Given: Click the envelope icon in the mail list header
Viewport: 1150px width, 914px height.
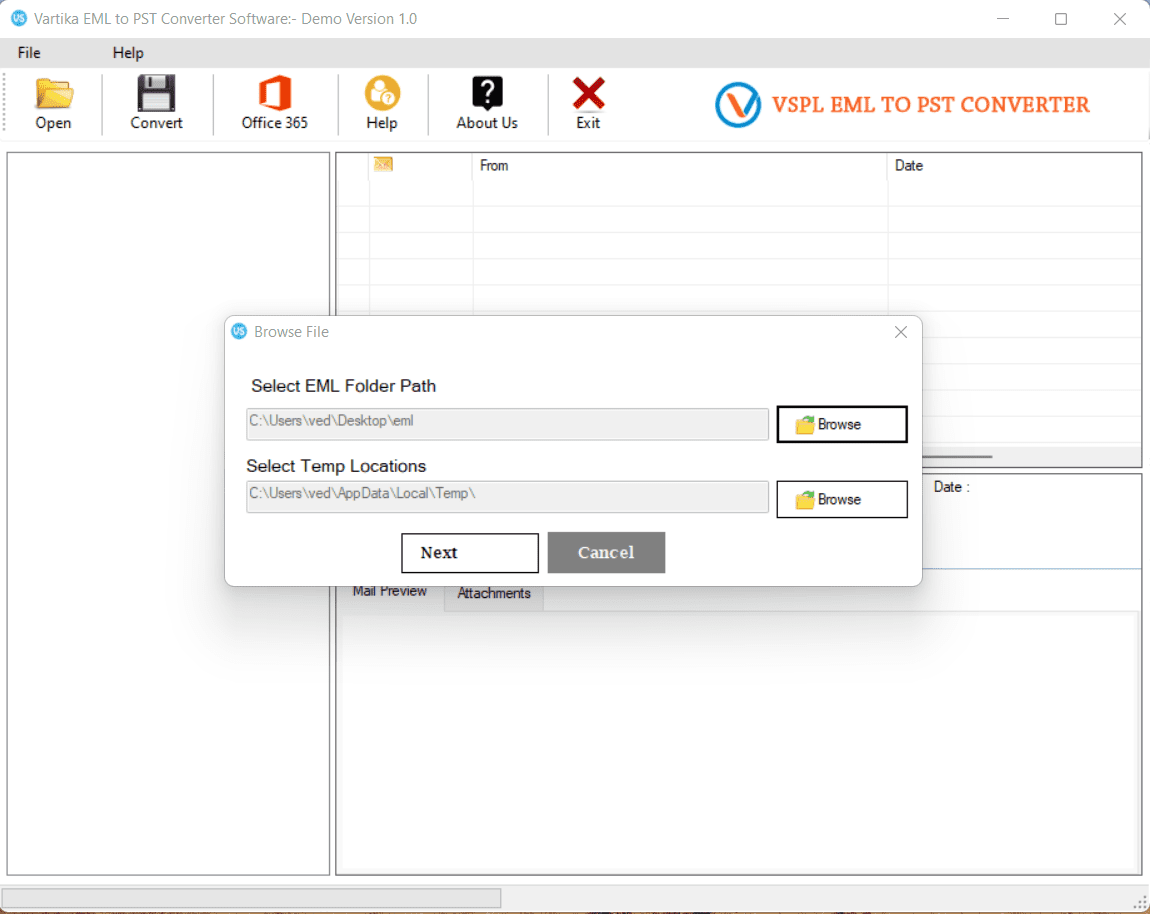Looking at the screenshot, I should pos(383,164).
